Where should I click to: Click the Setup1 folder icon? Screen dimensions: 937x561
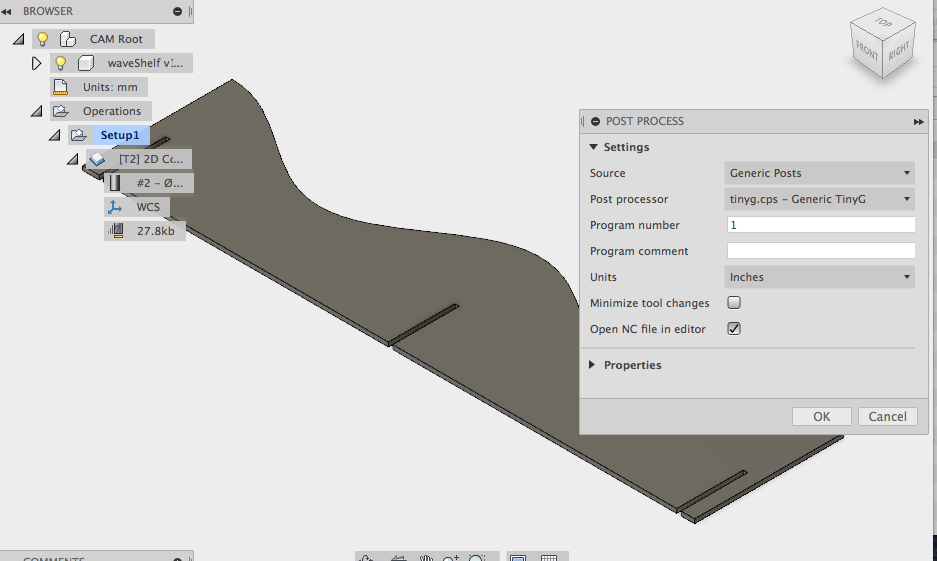pos(78,136)
